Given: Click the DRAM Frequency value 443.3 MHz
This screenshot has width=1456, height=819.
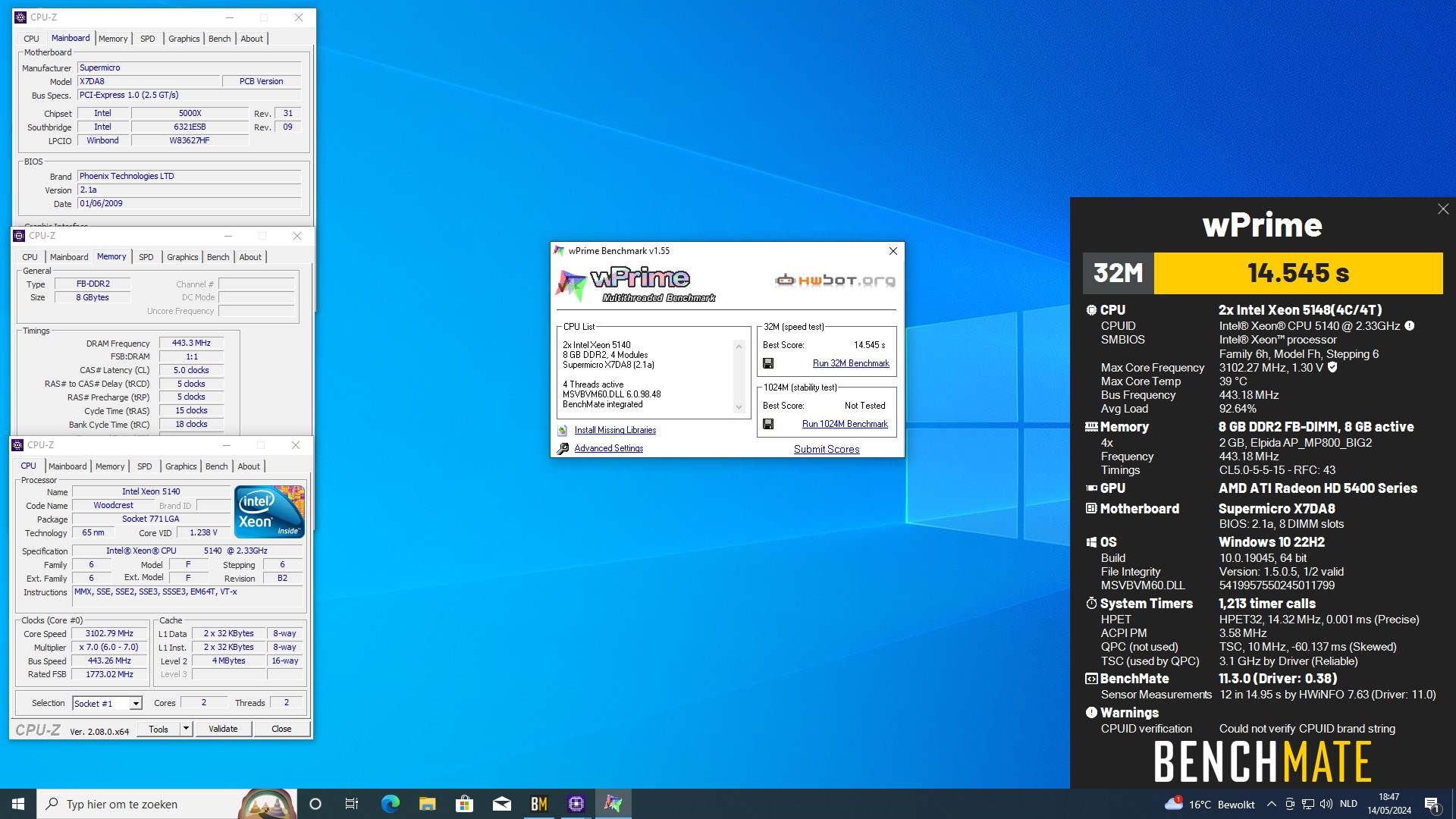Looking at the screenshot, I should coord(191,343).
